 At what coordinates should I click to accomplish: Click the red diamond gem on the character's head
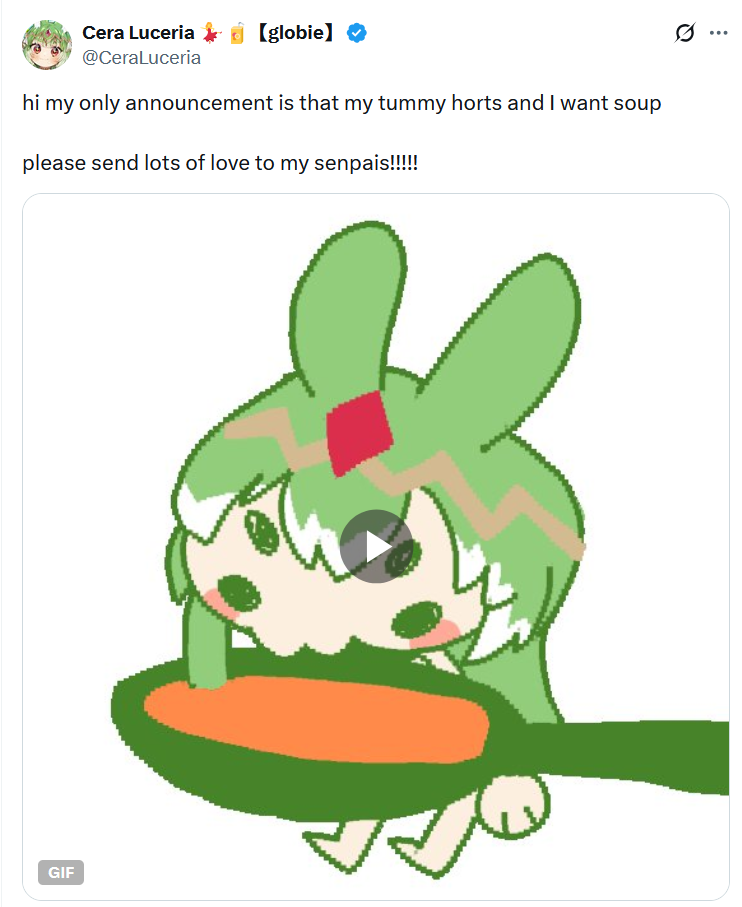click(x=360, y=433)
